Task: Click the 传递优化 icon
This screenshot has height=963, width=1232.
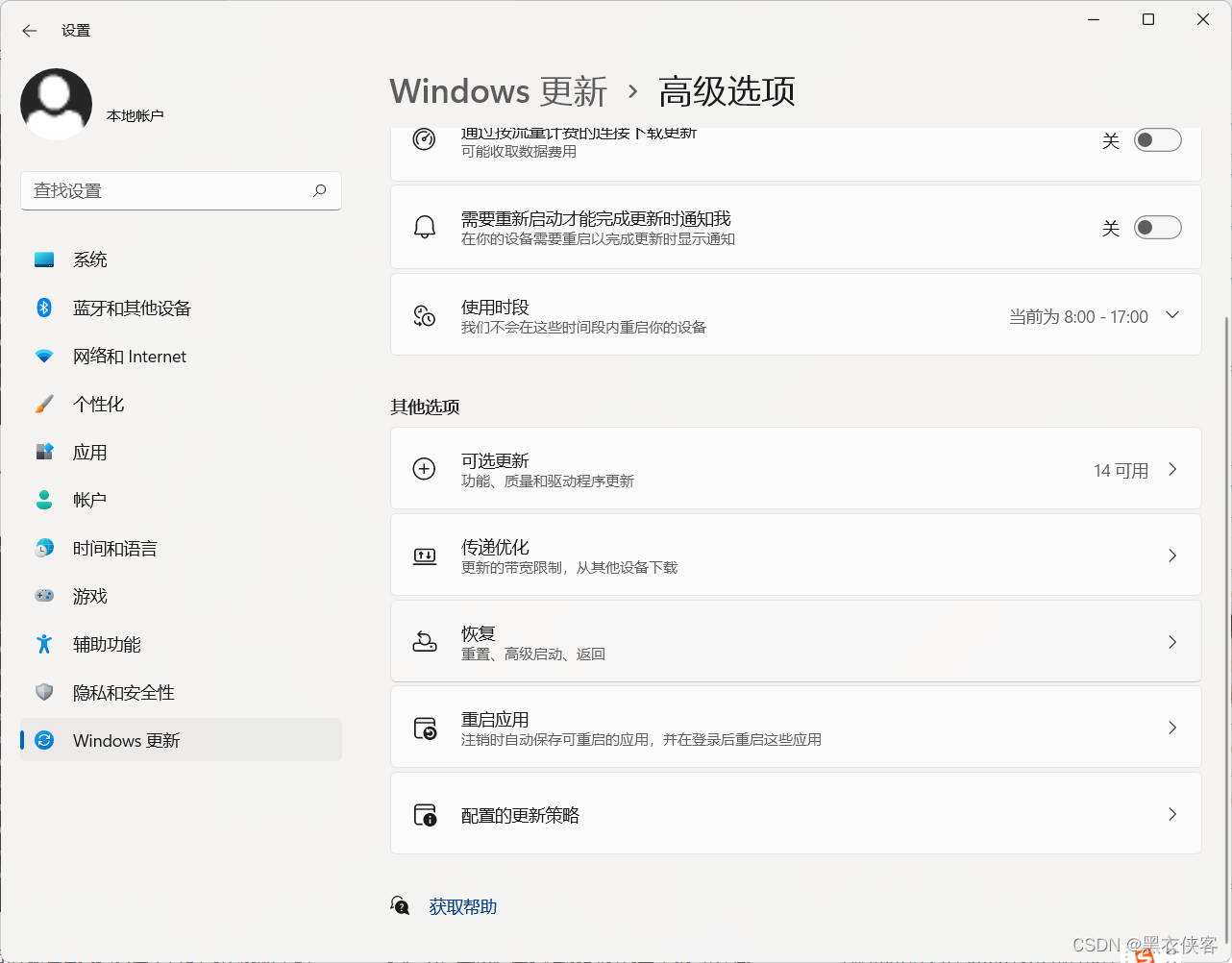Action: pyautogui.click(x=424, y=556)
